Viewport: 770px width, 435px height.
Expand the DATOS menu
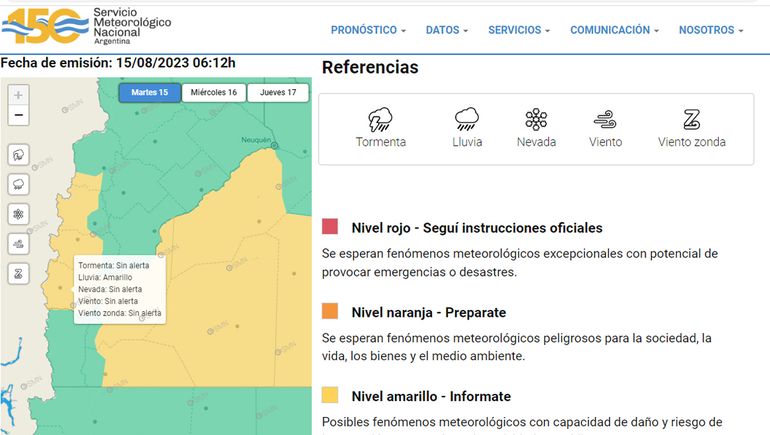(x=446, y=30)
